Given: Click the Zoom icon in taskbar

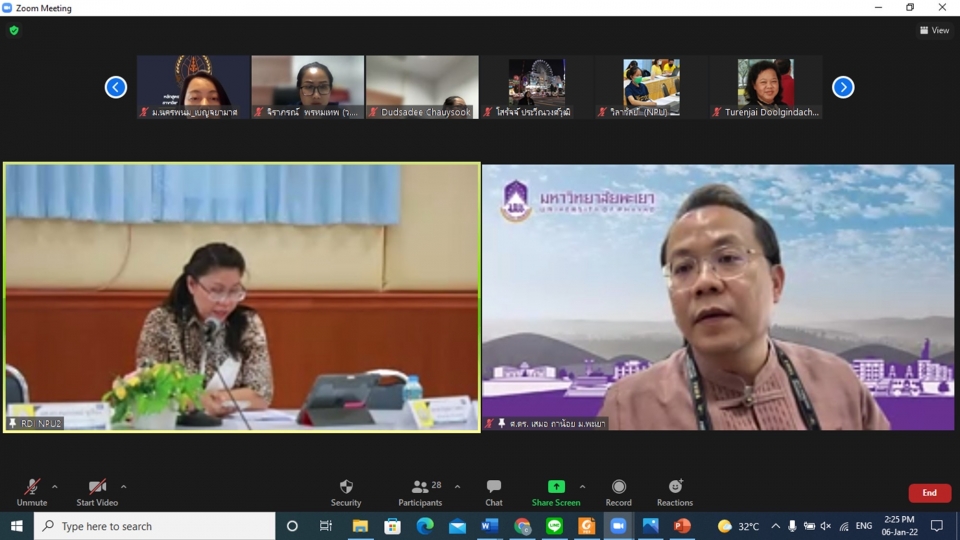Looking at the screenshot, I should [618, 526].
